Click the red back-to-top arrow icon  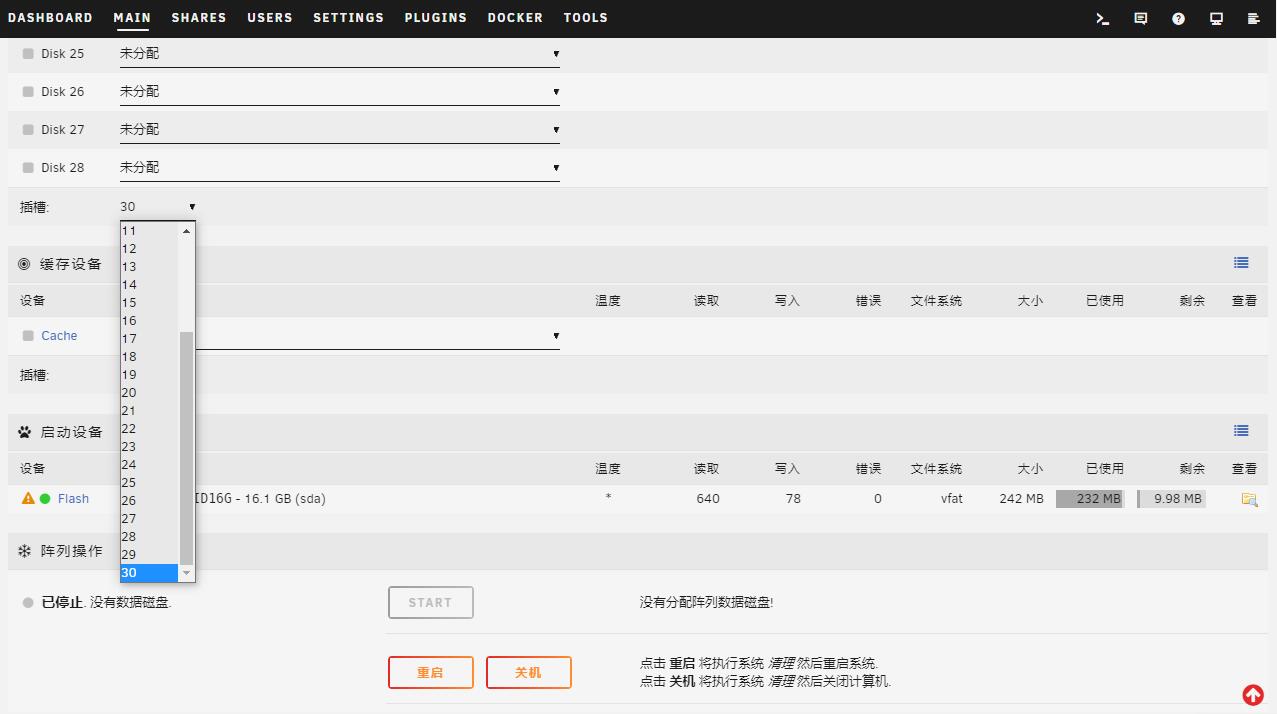pyautogui.click(x=1253, y=694)
